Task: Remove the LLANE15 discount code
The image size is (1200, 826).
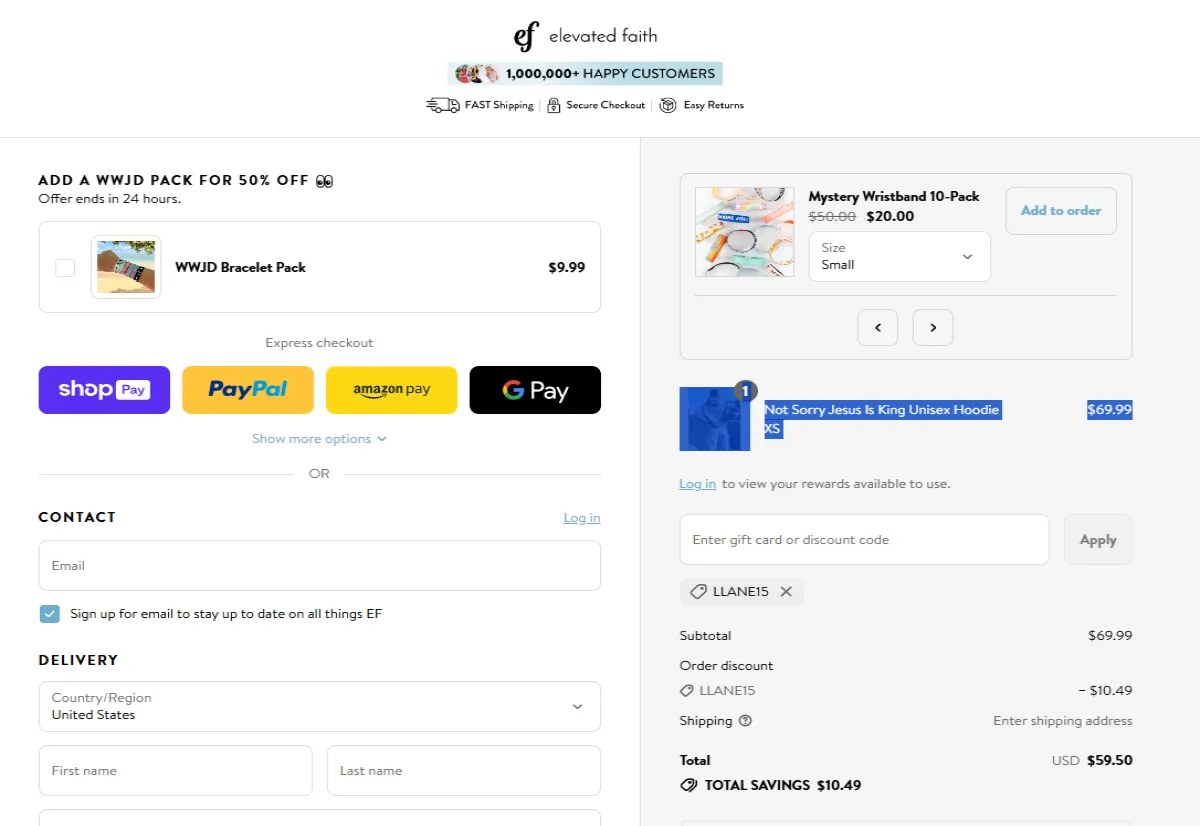Action: click(x=786, y=591)
